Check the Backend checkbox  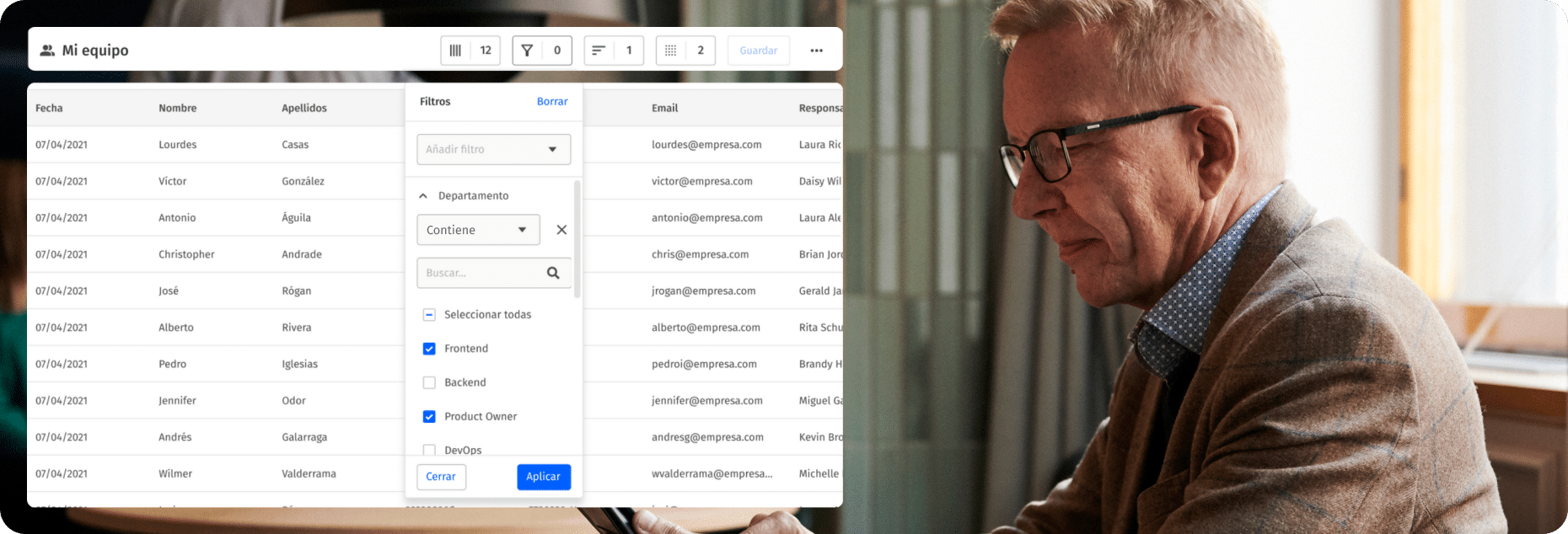point(429,382)
